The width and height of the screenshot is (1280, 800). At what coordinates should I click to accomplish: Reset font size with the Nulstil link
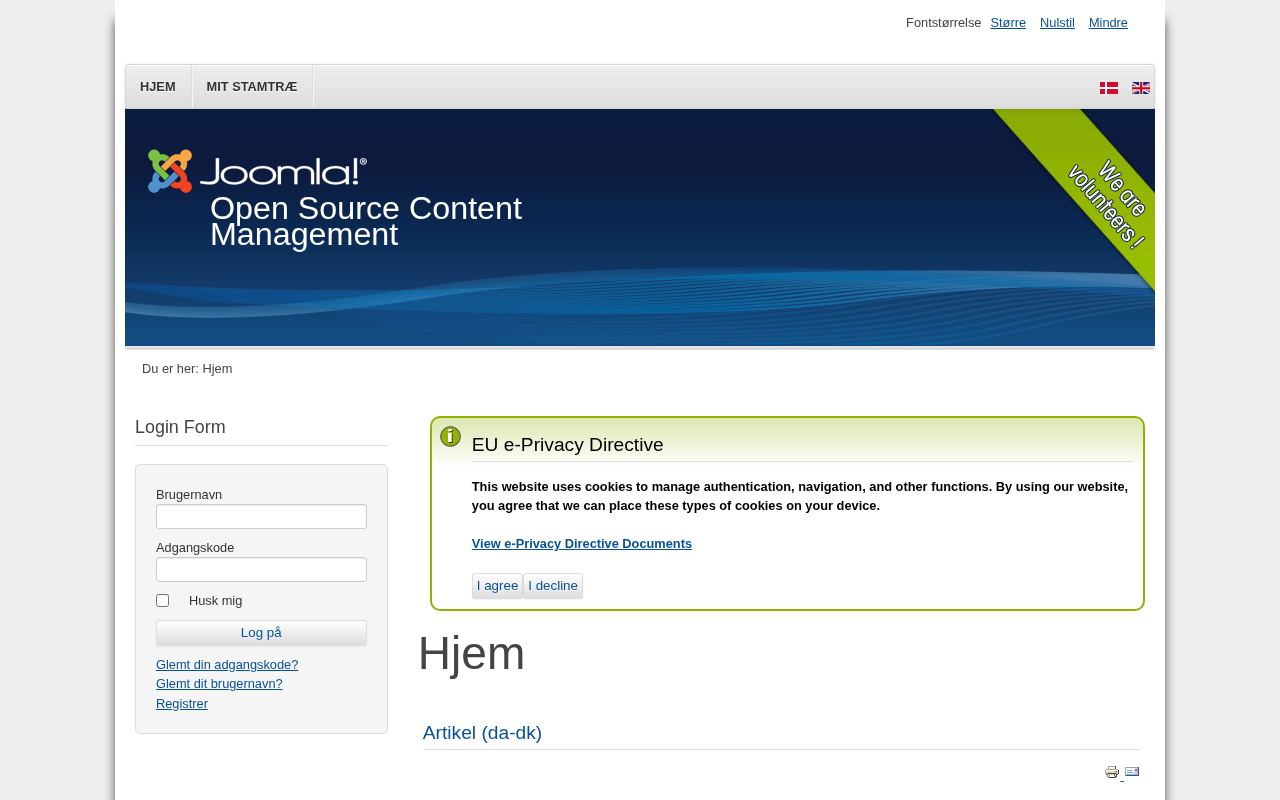[1057, 23]
